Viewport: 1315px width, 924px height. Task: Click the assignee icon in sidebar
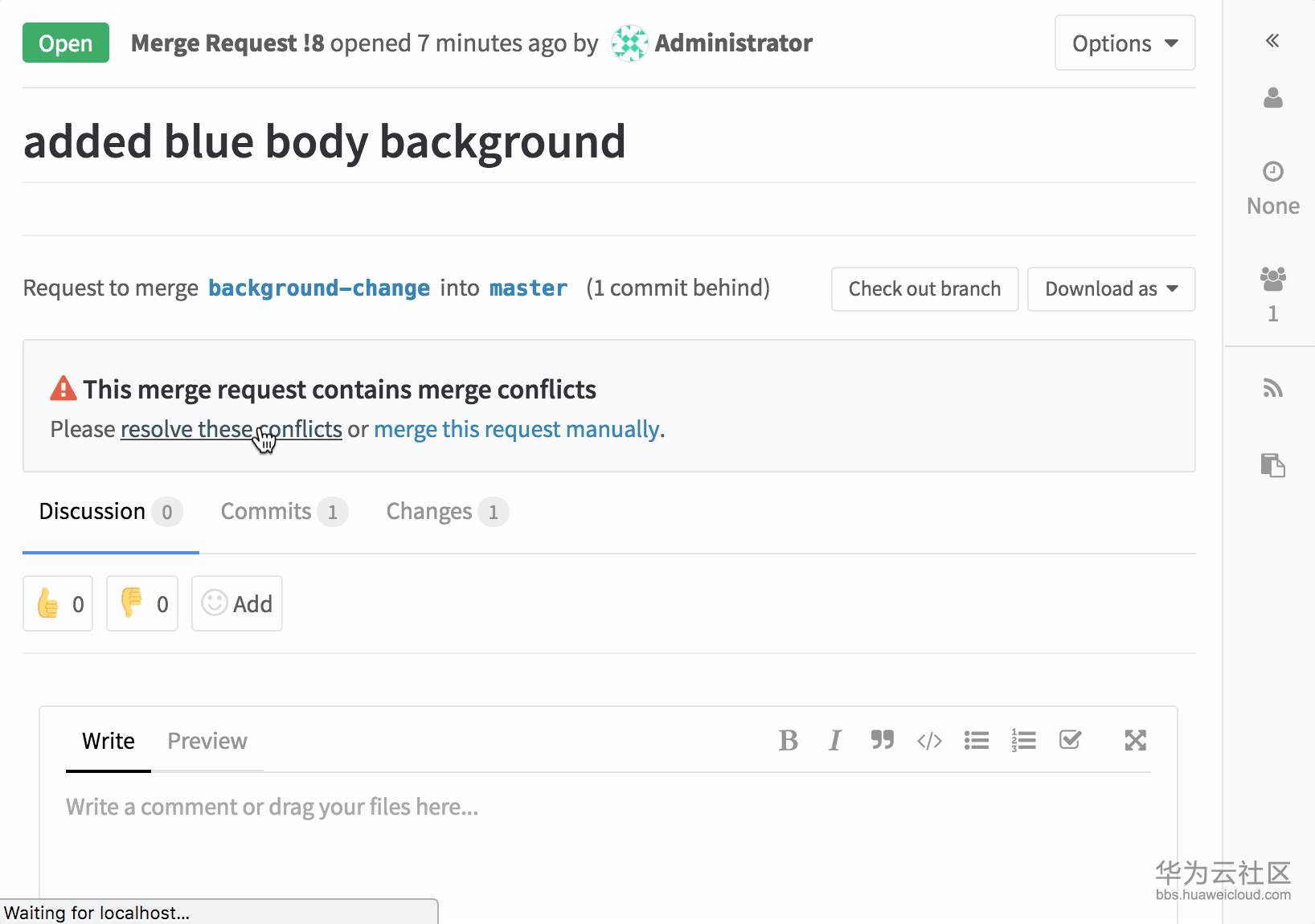pyautogui.click(x=1272, y=99)
